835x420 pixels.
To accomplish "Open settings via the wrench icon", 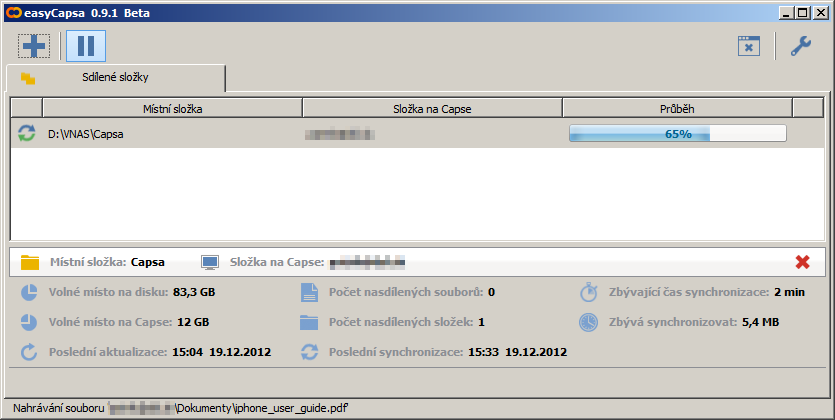I will pyautogui.click(x=801, y=46).
